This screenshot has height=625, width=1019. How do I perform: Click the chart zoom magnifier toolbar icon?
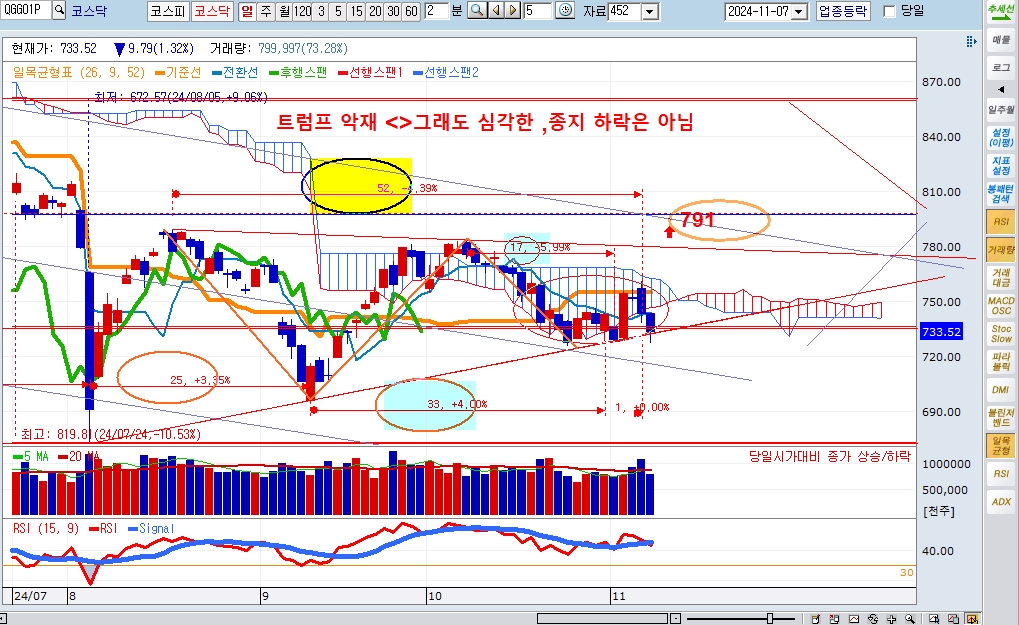[477, 11]
